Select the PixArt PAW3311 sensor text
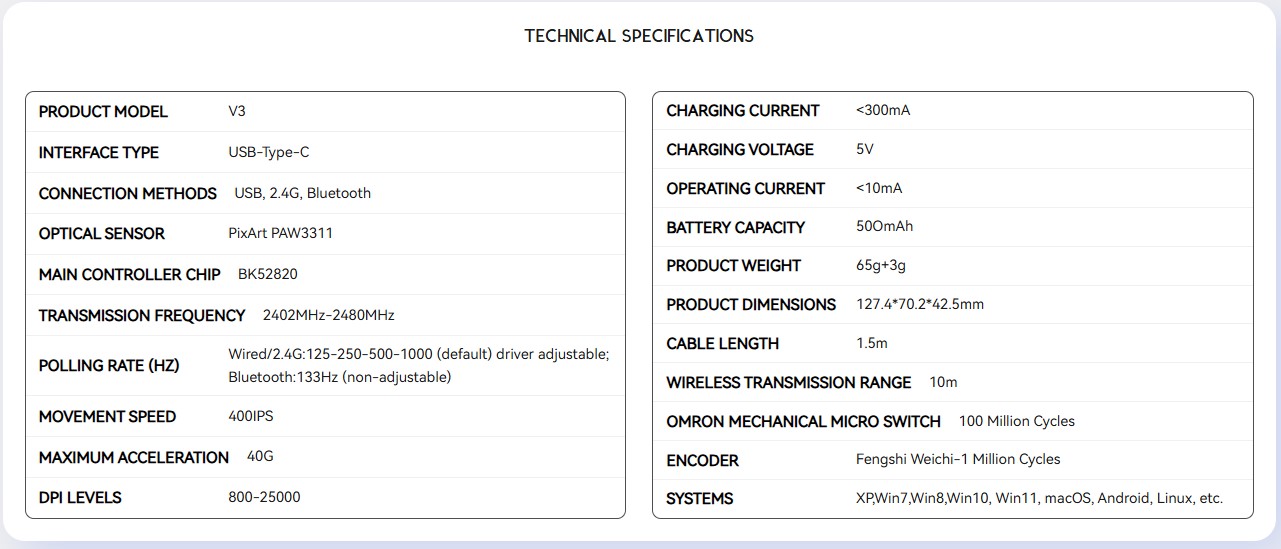Image resolution: width=1281 pixels, height=549 pixels. (x=281, y=233)
